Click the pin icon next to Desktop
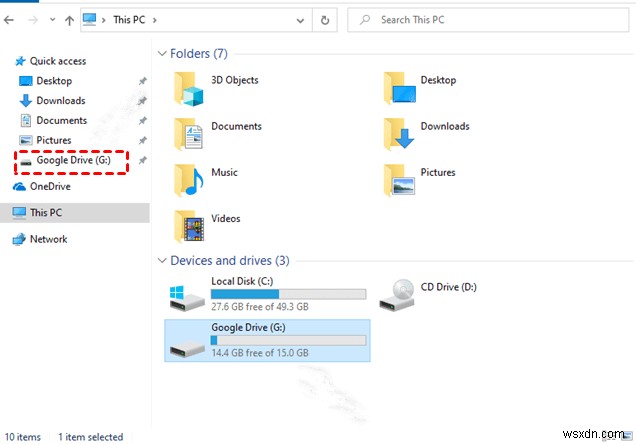The width and height of the screenshot is (636, 444). [142, 81]
